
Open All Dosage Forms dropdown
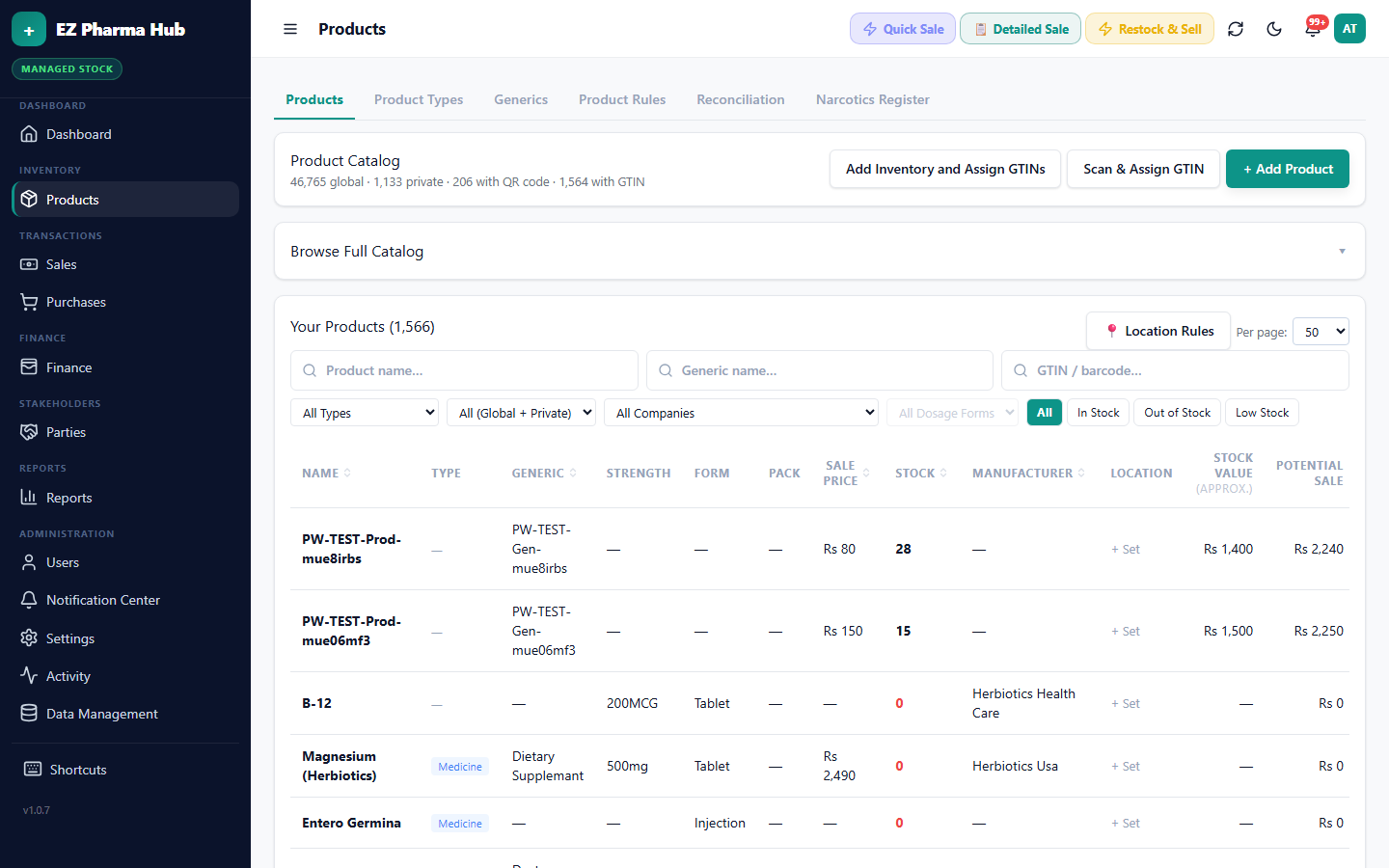click(x=953, y=413)
